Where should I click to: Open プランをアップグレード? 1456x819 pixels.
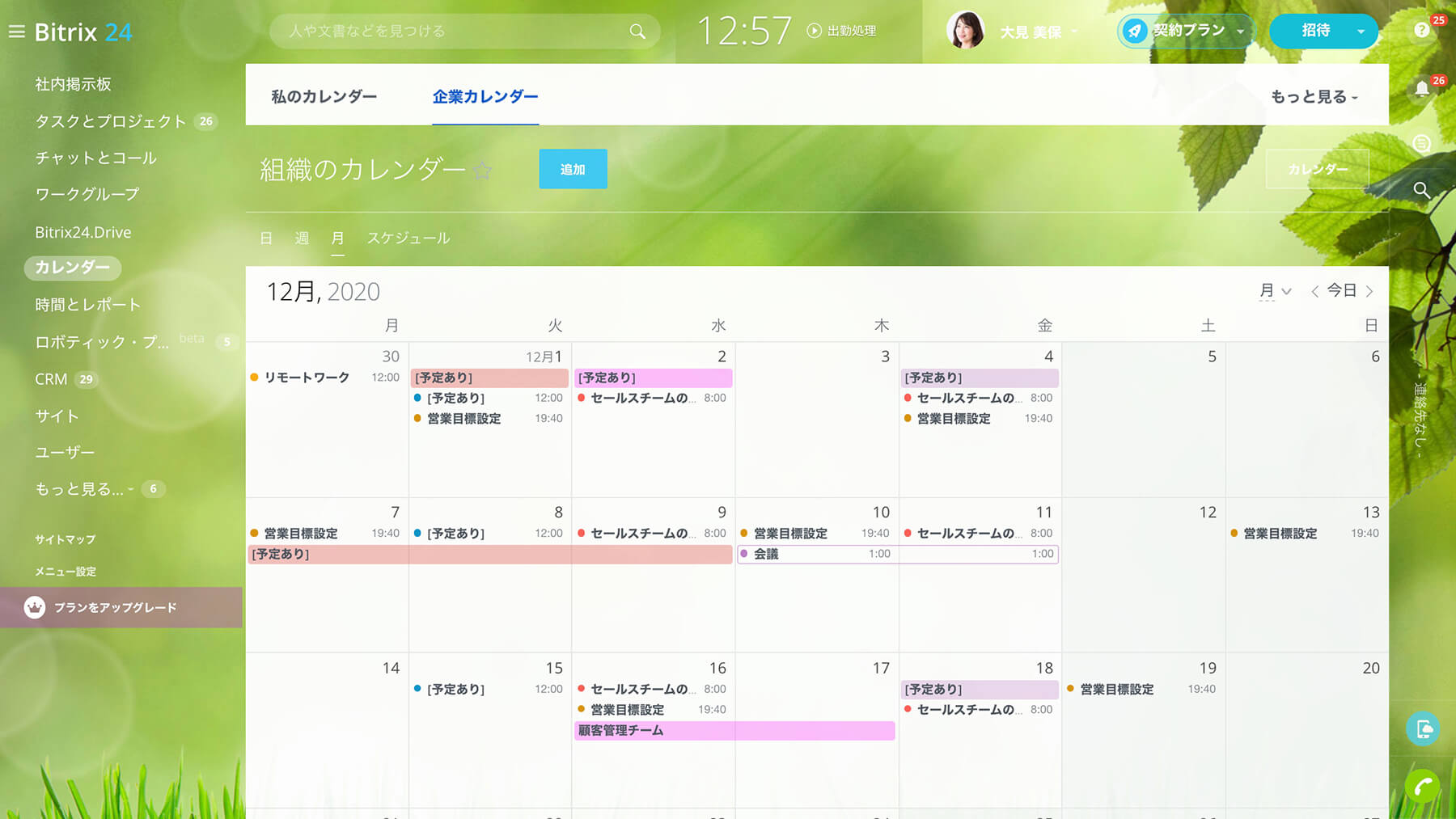click(121, 607)
